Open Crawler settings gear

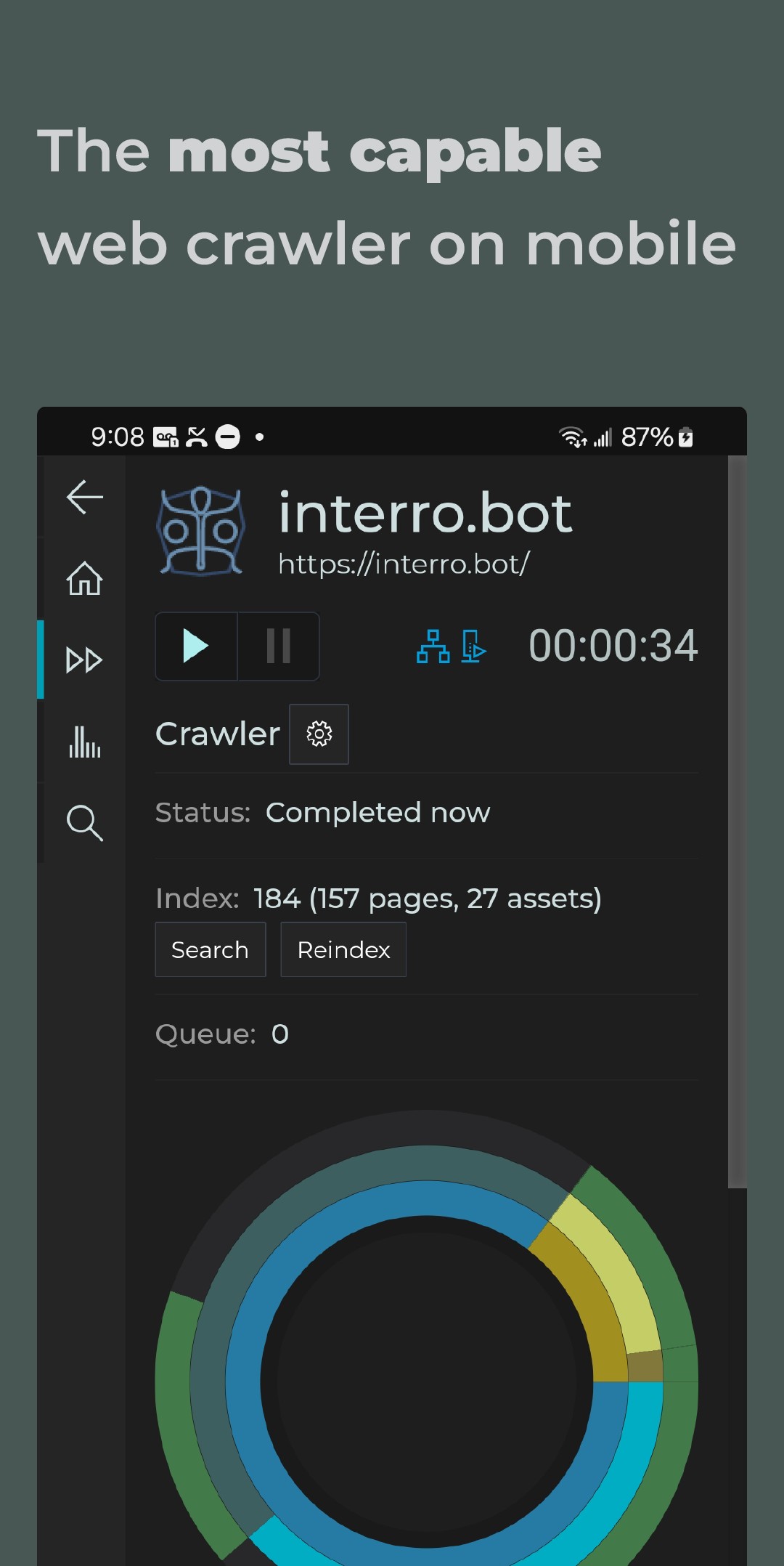click(319, 734)
